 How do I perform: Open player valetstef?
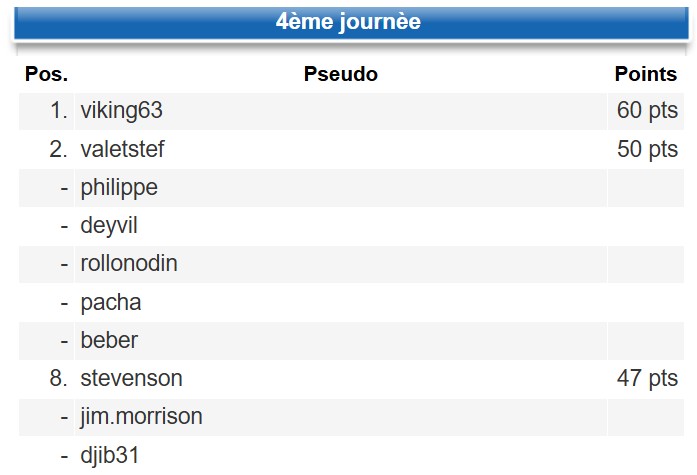(x=122, y=149)
